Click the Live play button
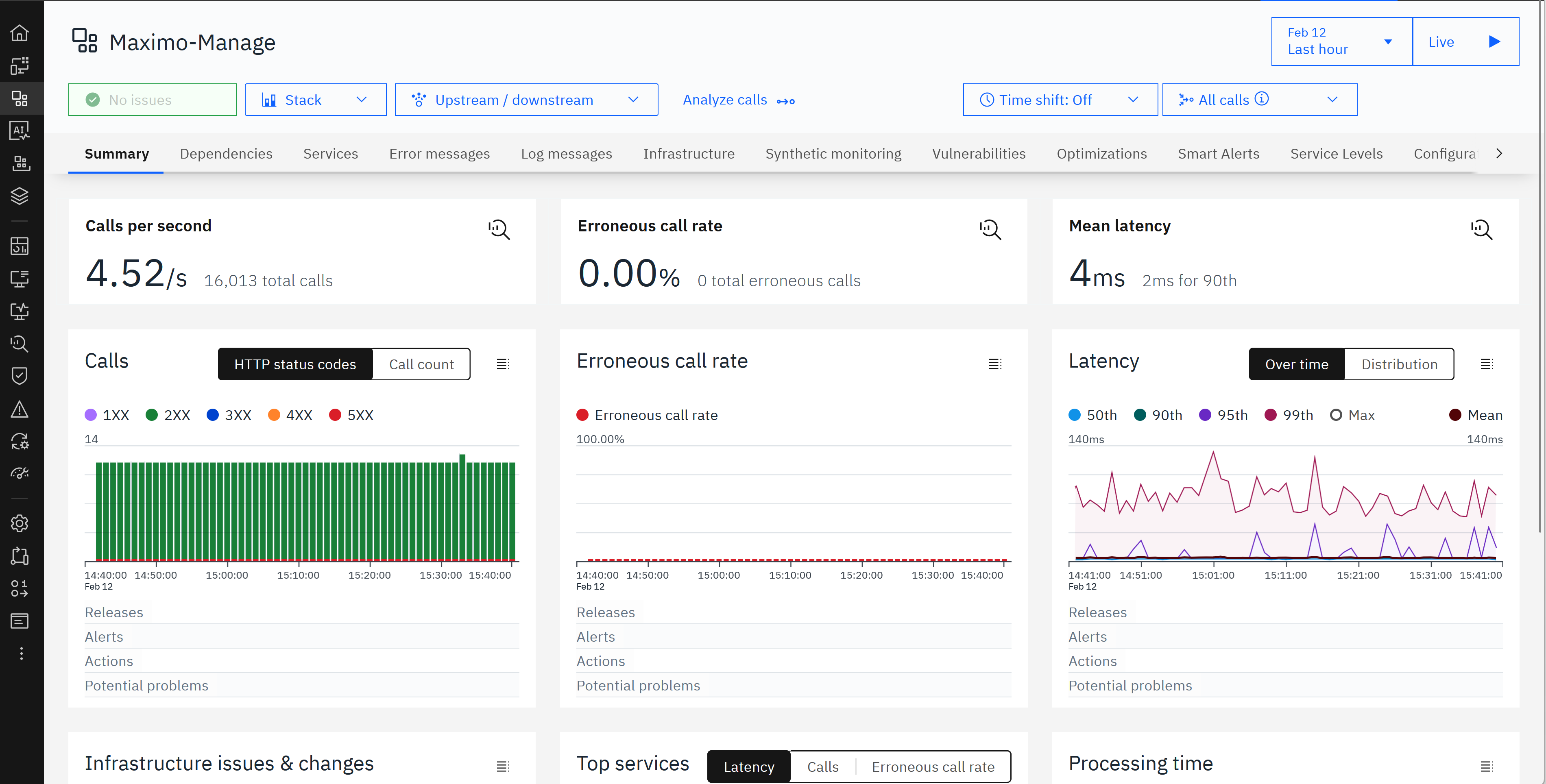 click(x=1465, y=41)
